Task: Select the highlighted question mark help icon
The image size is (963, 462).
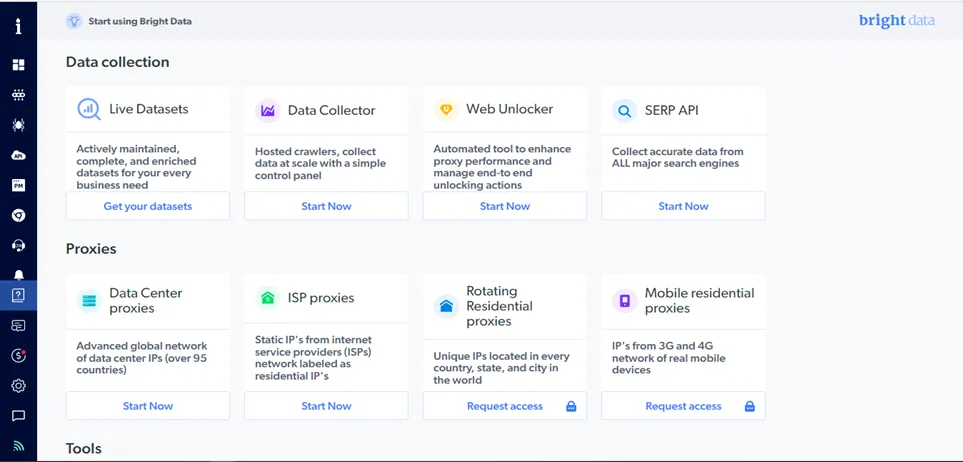Action: [x=18, y=296]
